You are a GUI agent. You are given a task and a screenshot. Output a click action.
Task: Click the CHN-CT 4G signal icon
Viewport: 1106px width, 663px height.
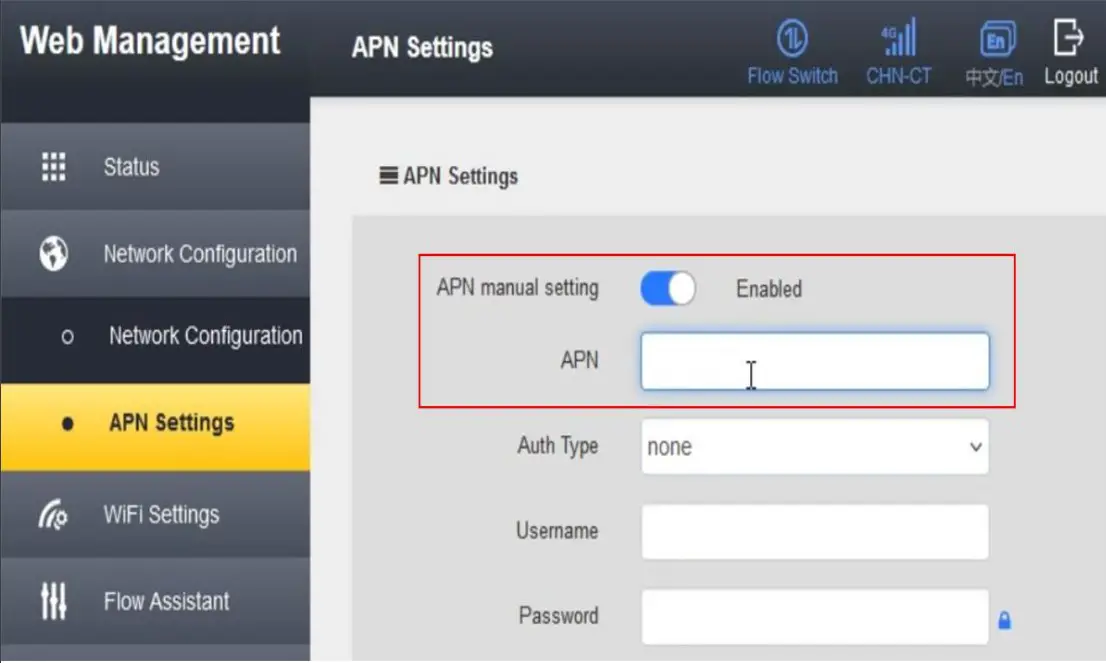tap(899, 37)
